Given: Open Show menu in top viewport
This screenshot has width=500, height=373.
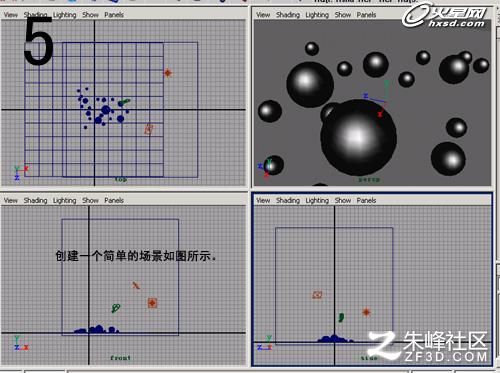Looking at the screenshot, I should pyautogui.click(x=90, y=15).
